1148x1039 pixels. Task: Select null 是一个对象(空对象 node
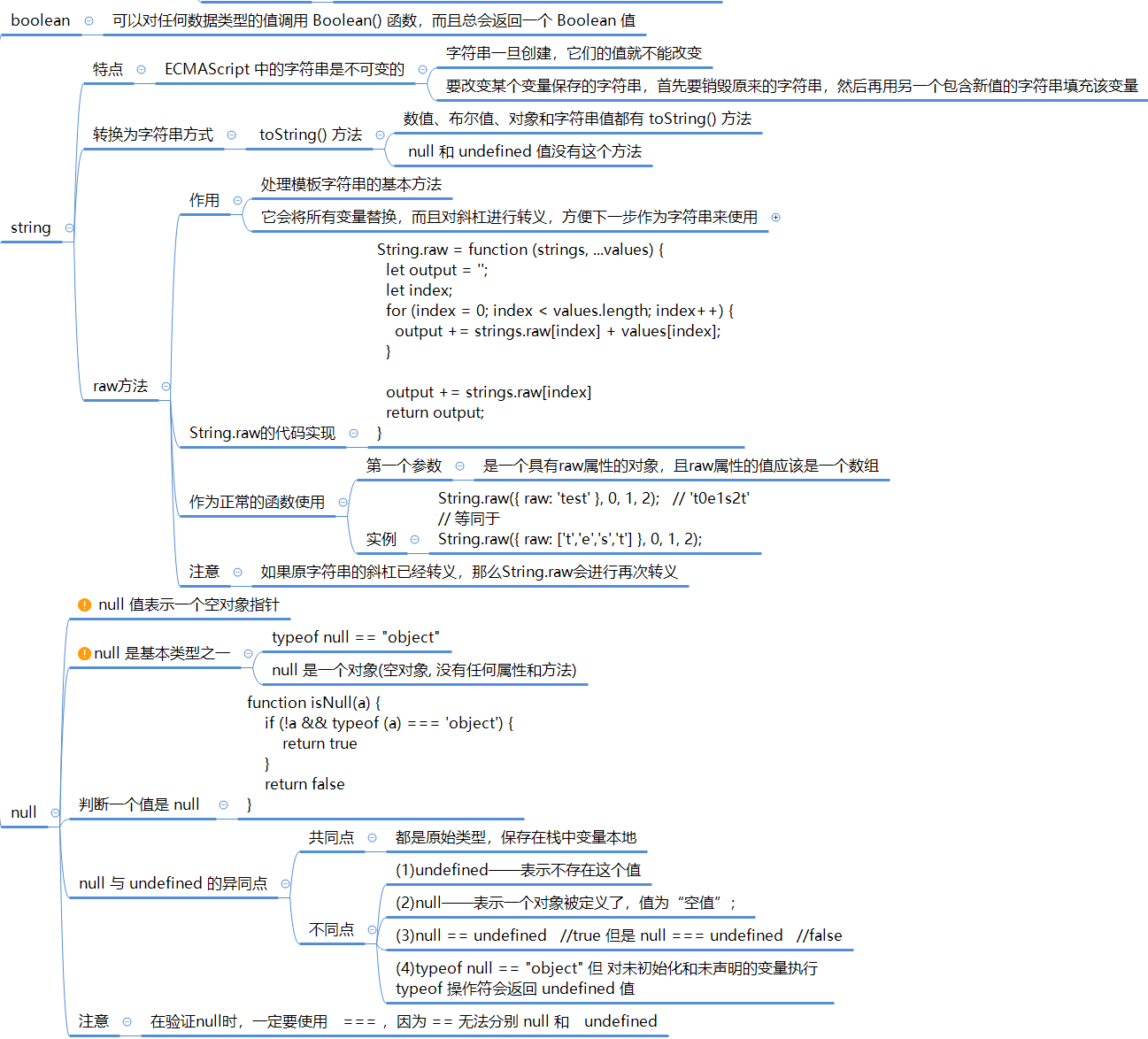coord(424,671)
